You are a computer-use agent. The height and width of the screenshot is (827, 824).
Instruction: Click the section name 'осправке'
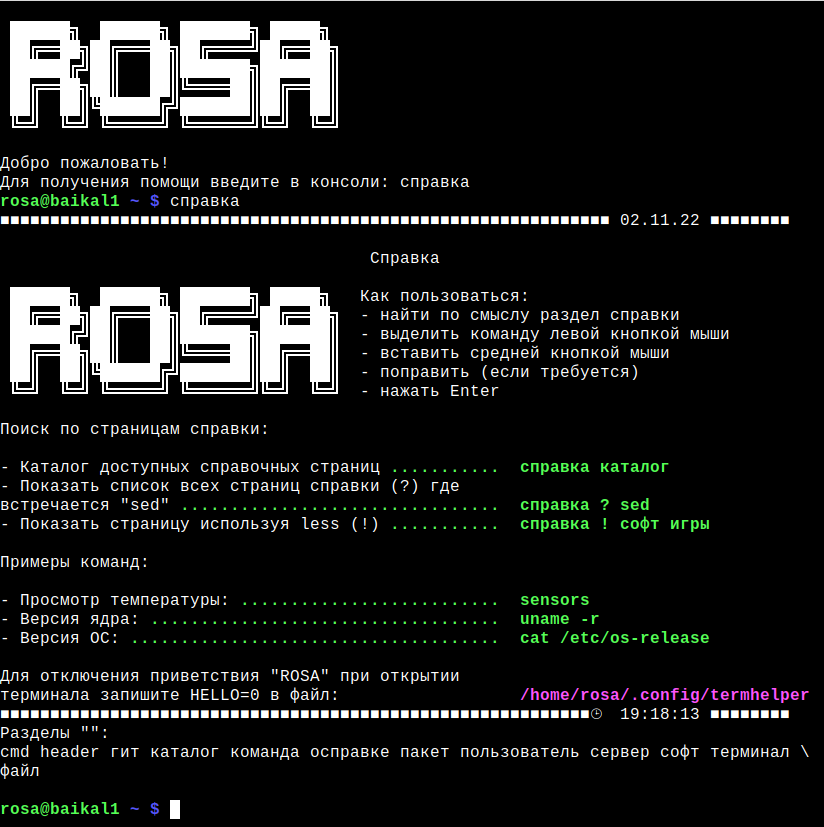(x=350, y=752)
